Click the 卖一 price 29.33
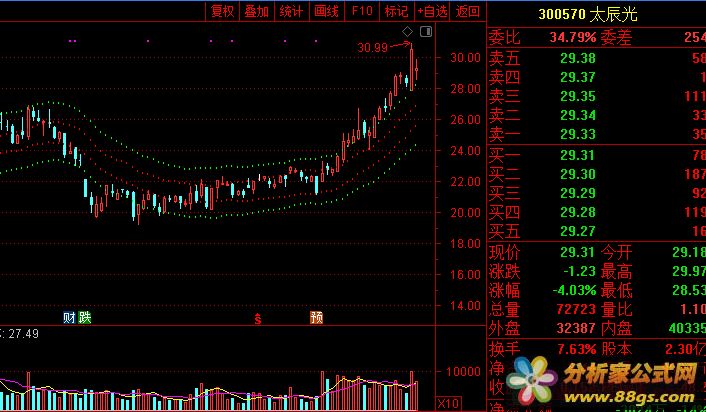Screen dimensions: 706x412 [578, 134]
